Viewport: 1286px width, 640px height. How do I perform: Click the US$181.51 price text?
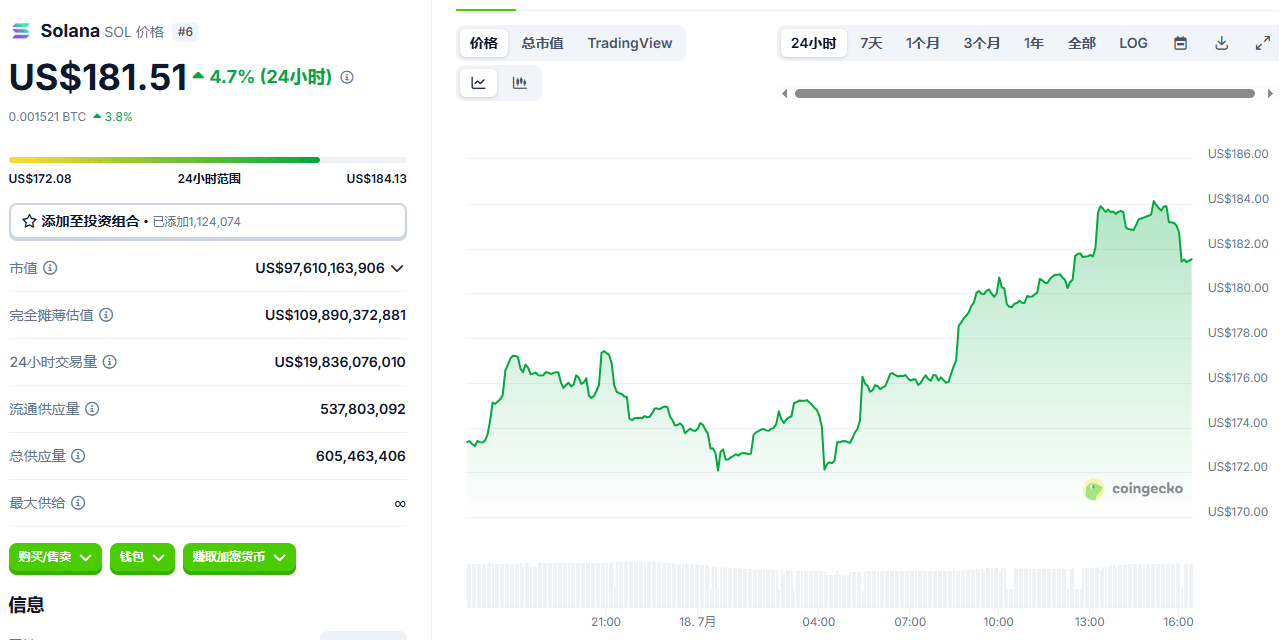point(98,77)
